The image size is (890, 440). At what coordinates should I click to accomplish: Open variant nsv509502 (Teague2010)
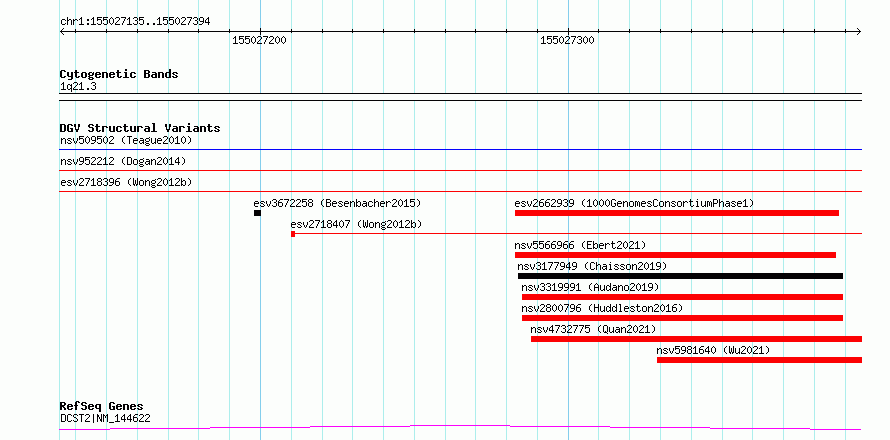tap(126, 140)
